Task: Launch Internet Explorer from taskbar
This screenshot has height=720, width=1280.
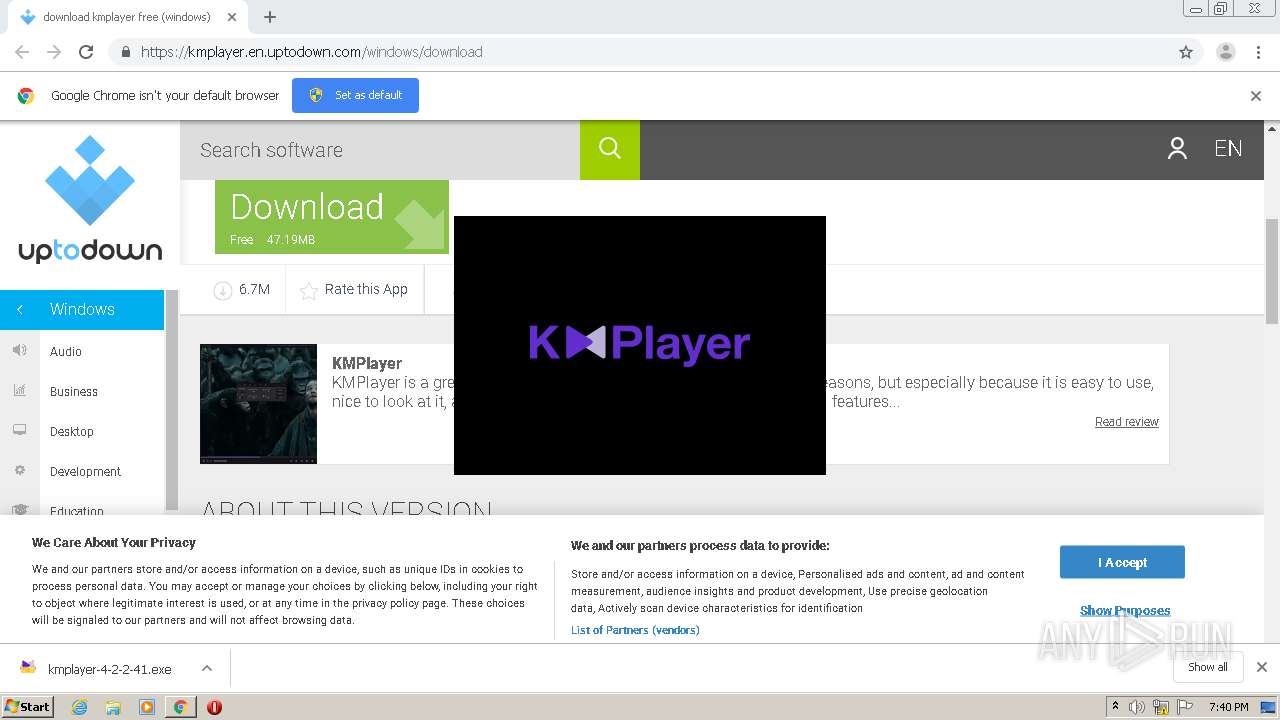Action: 80,707
